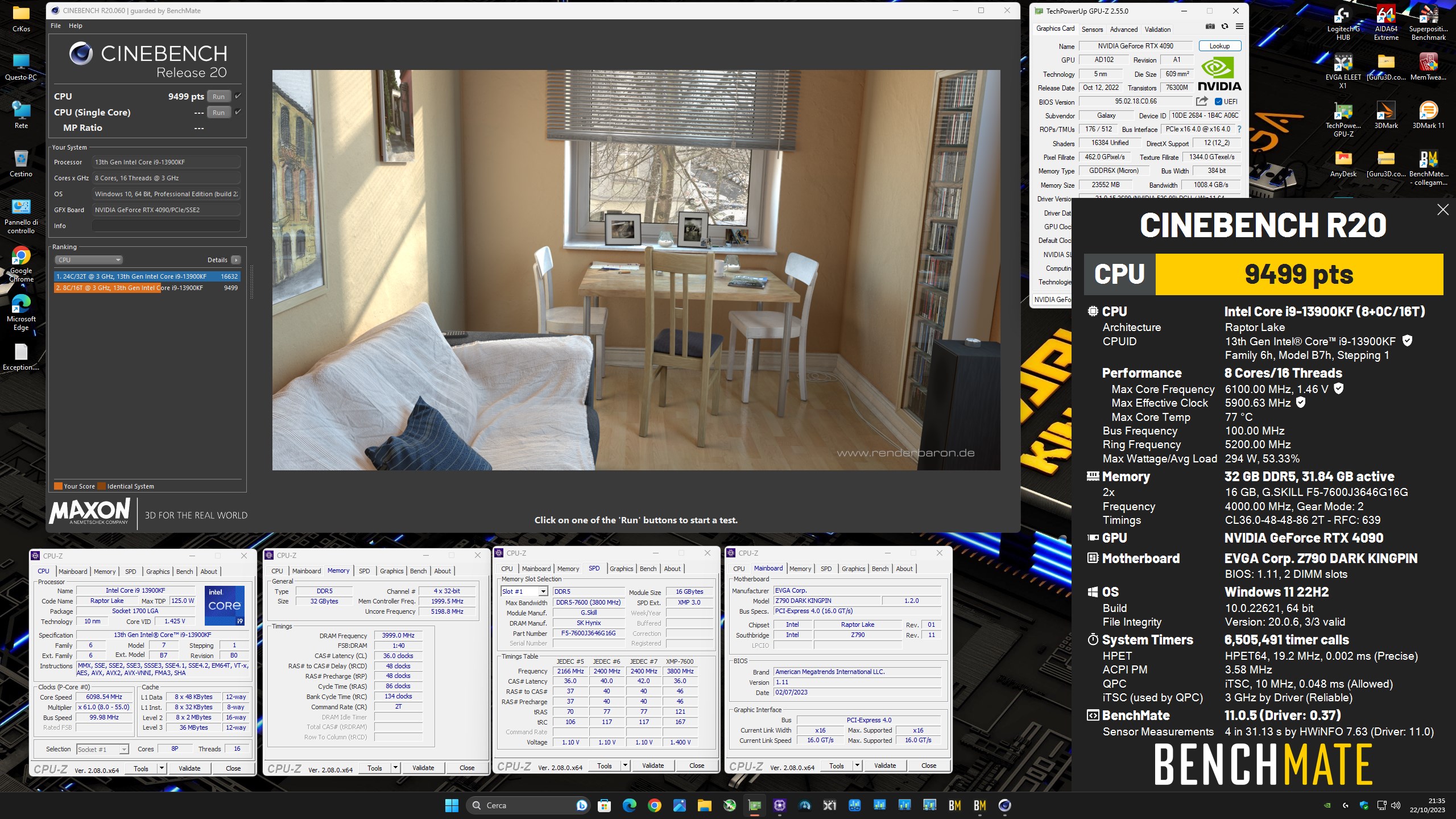
Task: Open the Cinebench File menu
Action: tap(56, 26)
